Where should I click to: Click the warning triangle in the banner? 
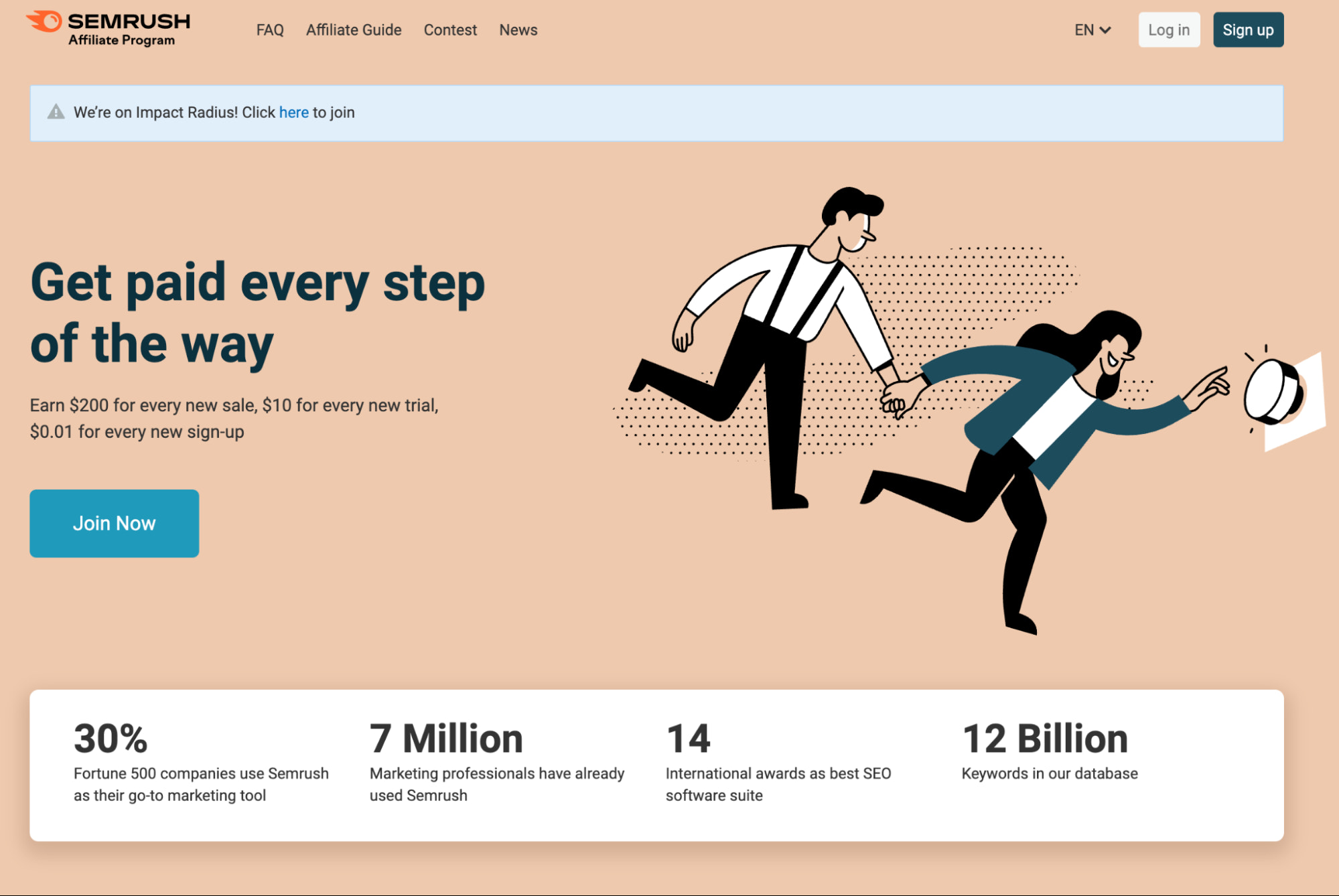(56, 112)
